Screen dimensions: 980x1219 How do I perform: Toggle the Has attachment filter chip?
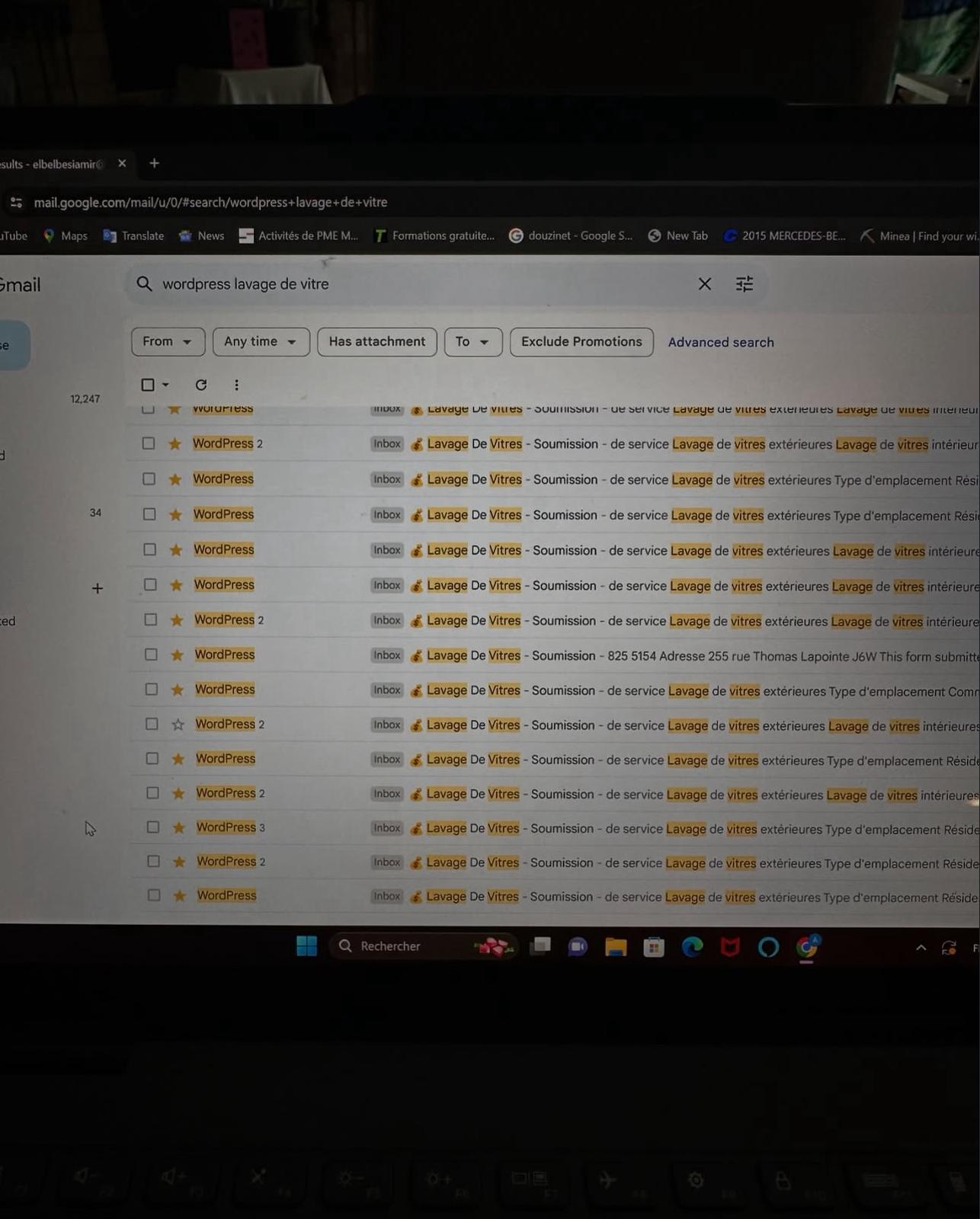[x=377, y=342]
